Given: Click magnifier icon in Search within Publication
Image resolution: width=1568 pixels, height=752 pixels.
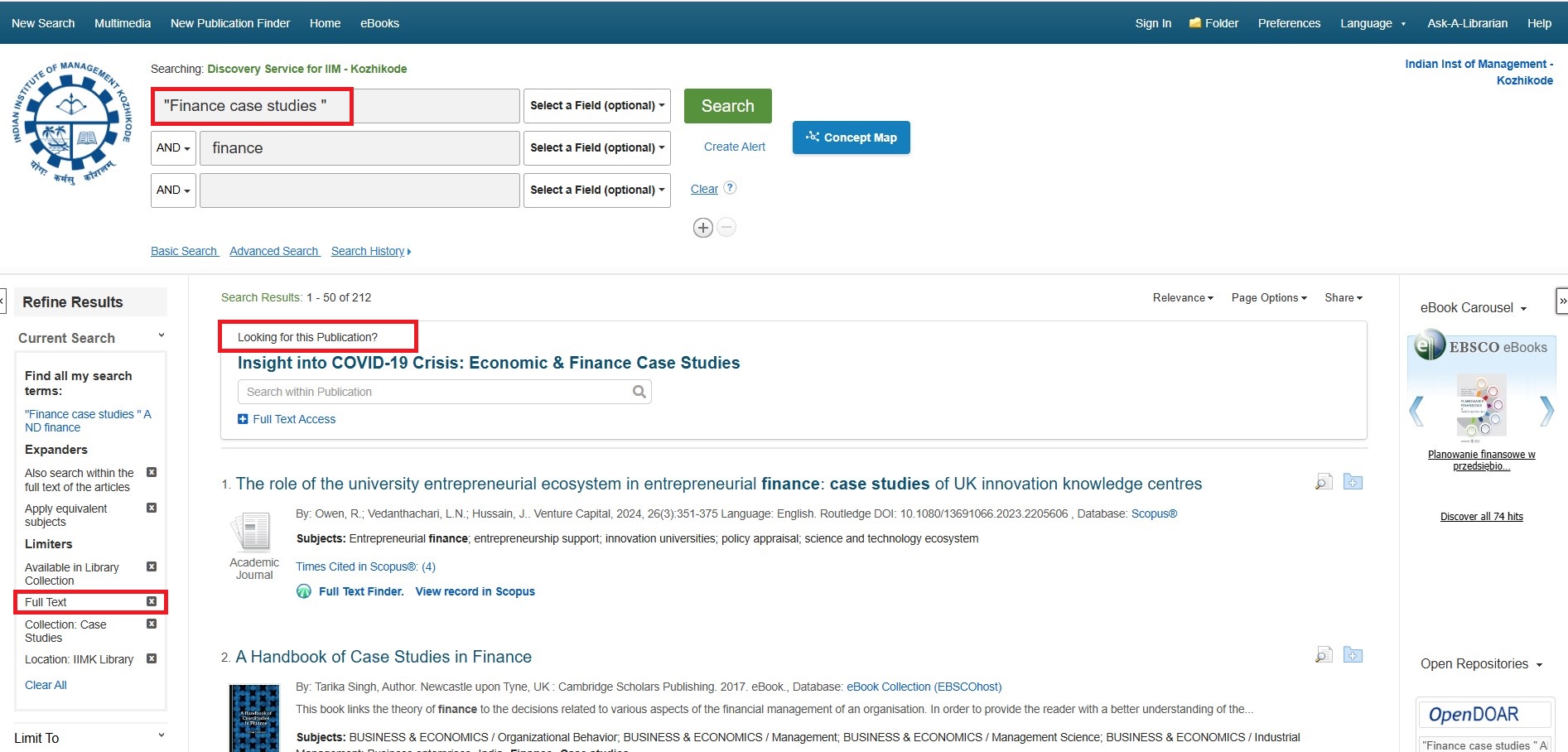Looking at the screenshot, I should [x=639, y=392].
